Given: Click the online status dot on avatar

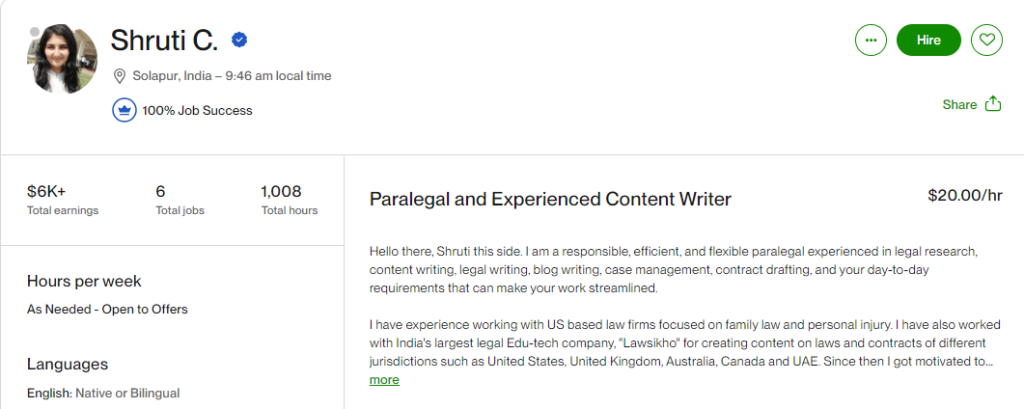Looking at the screenshot, I should 34,32.
